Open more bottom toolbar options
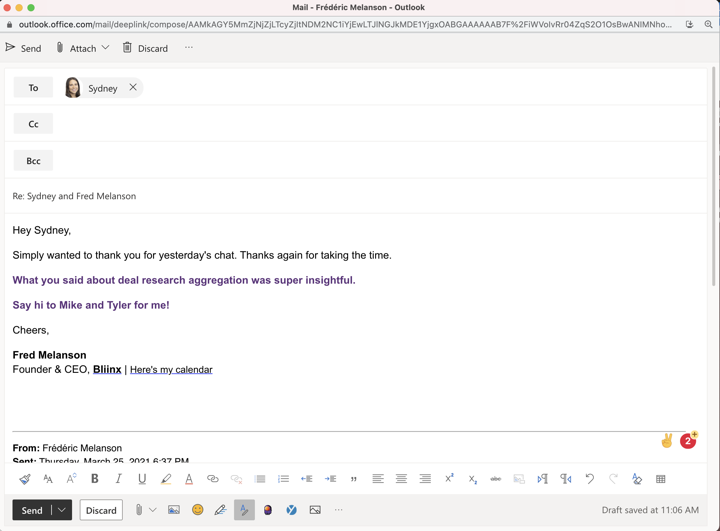The image size is (720, 531). 338,510
